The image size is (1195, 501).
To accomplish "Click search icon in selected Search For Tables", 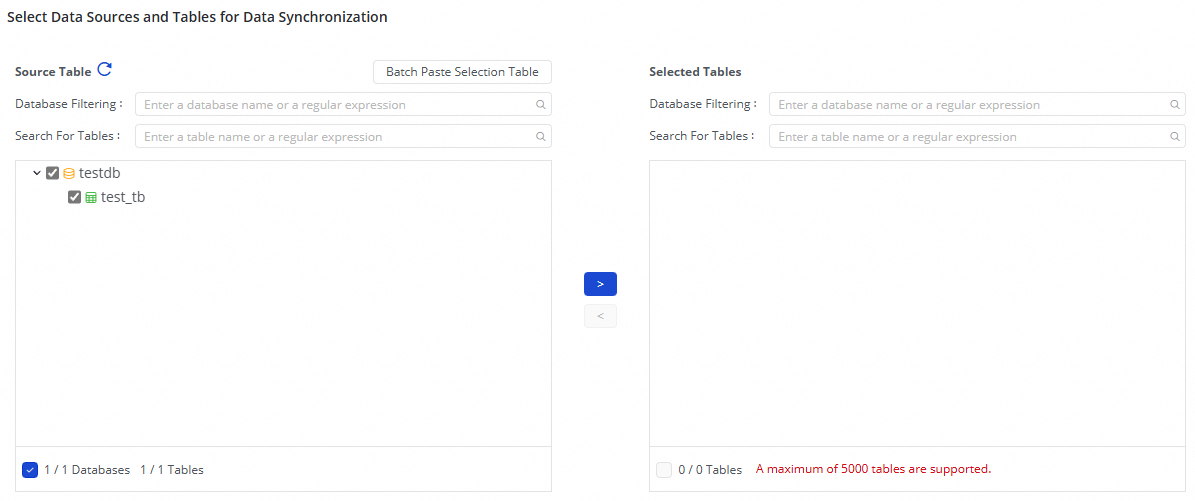I will click(1174, 136).
